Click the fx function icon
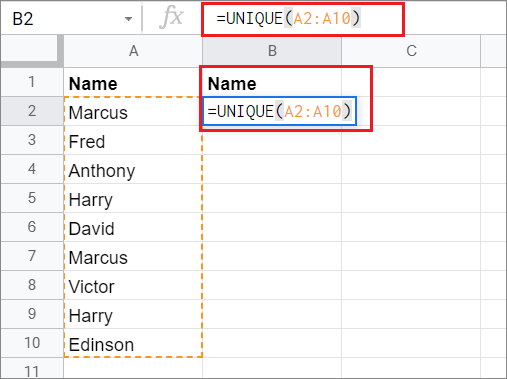The image size is (507, 379). click(x=171, y=18)
